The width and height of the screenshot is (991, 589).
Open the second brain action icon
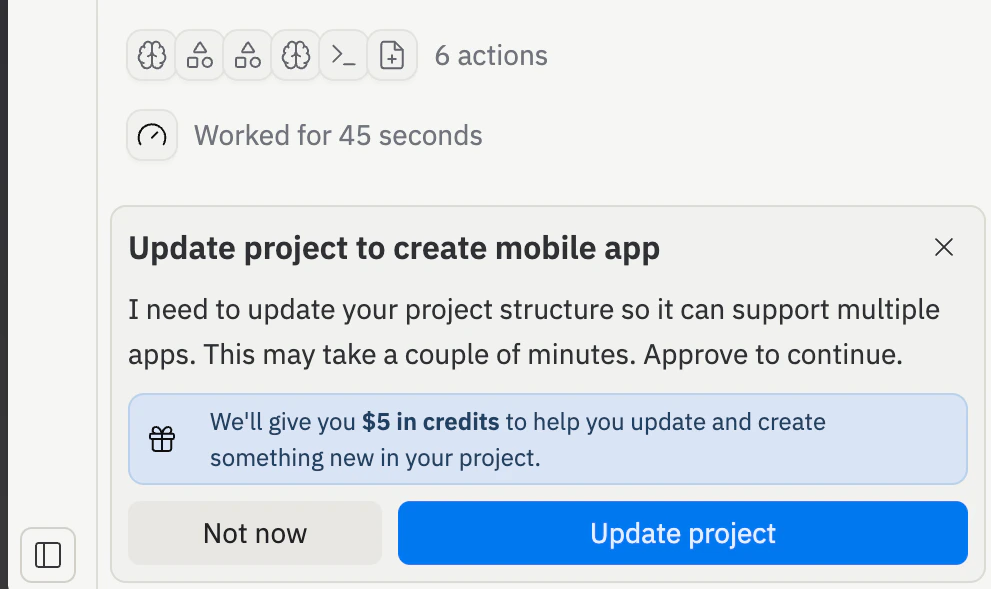click(295, 55)
